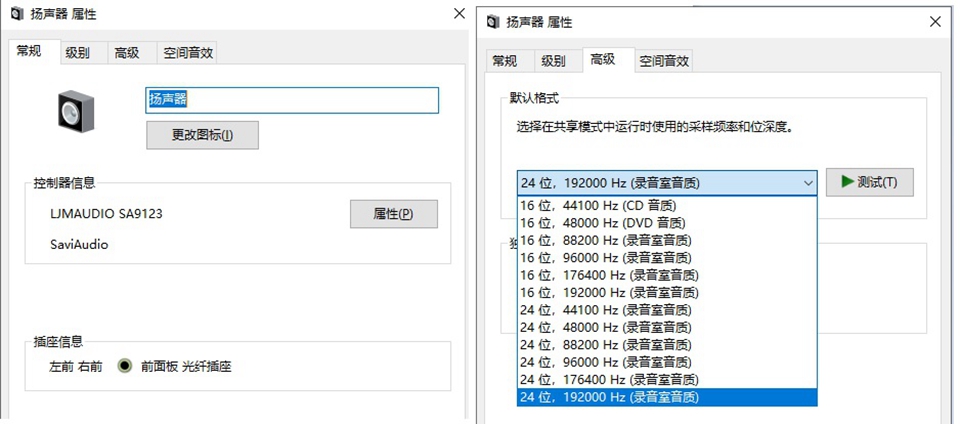Switch to 常规 tab in right window
Screen dimensions: 960x424
505,60
